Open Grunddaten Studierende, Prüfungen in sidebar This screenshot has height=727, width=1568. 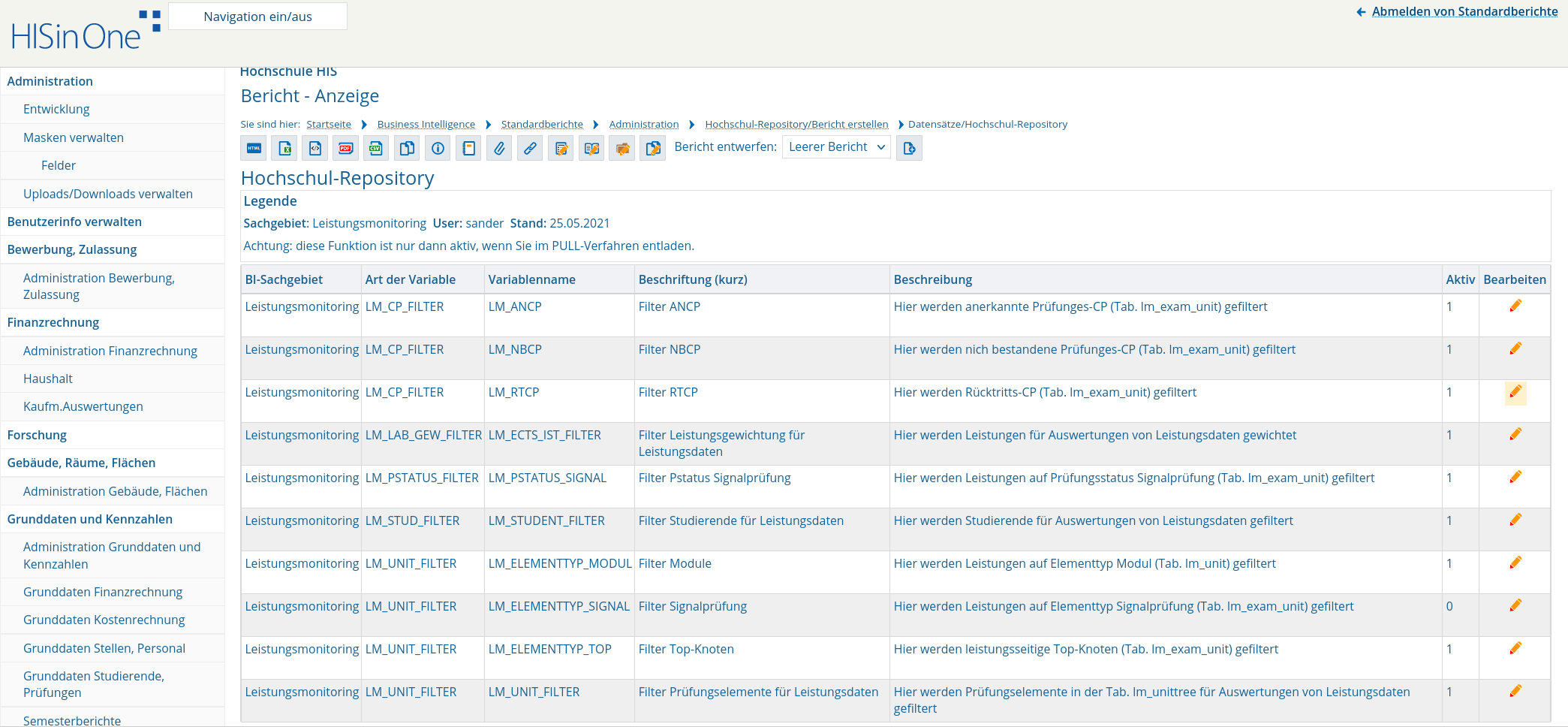tap(113, 684)
